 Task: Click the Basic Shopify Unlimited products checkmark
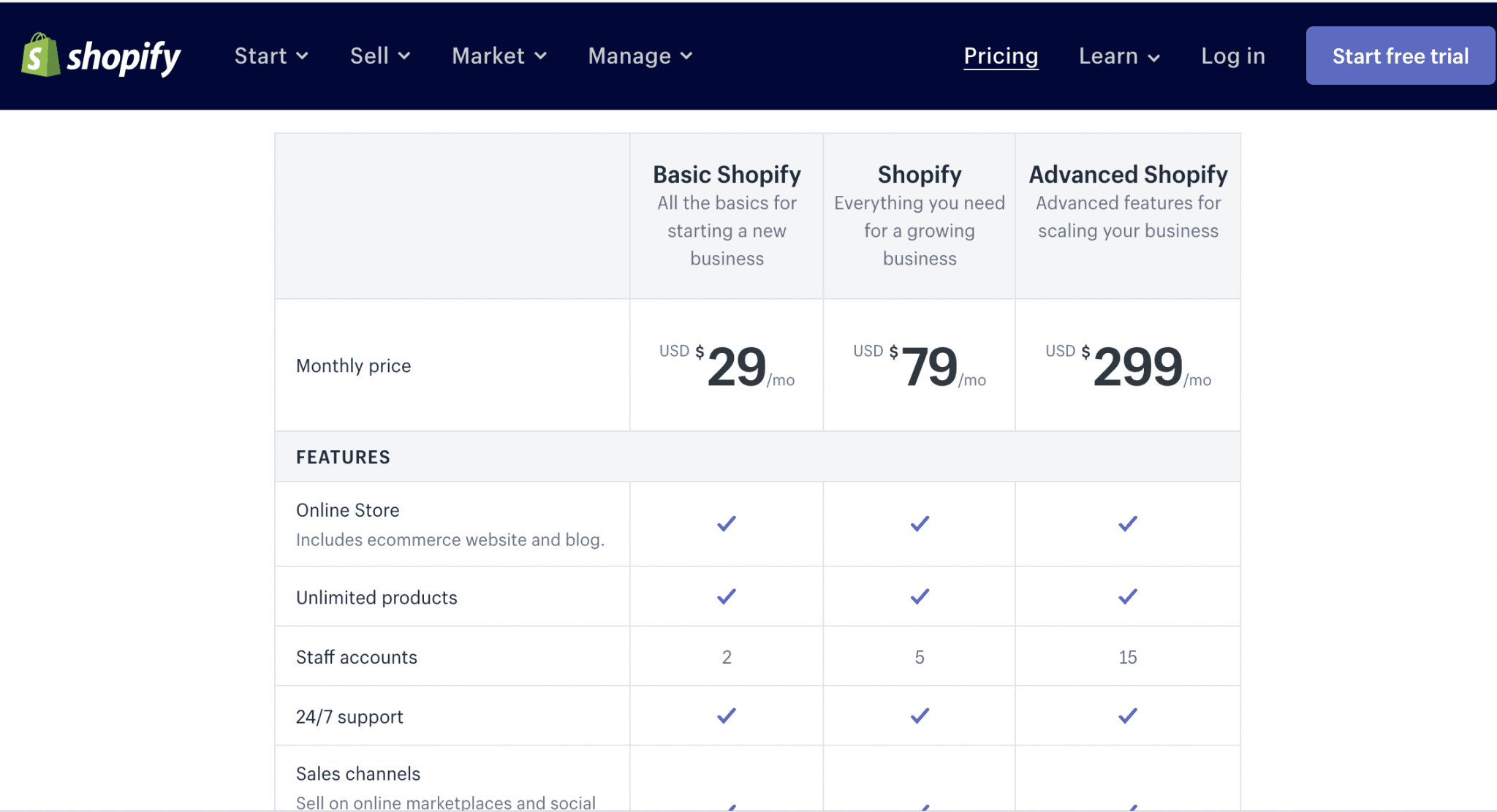pyautogui.click(x=725, y=596)
